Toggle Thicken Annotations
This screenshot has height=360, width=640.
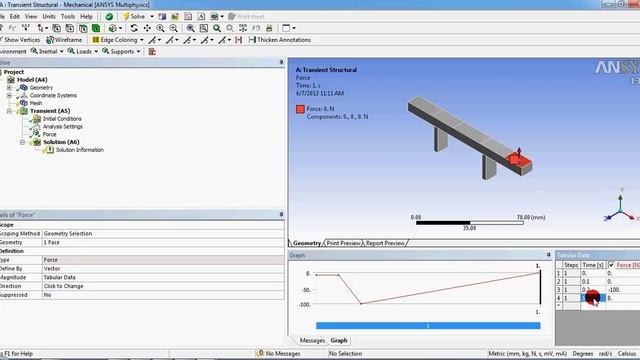(x=280, y=40)
